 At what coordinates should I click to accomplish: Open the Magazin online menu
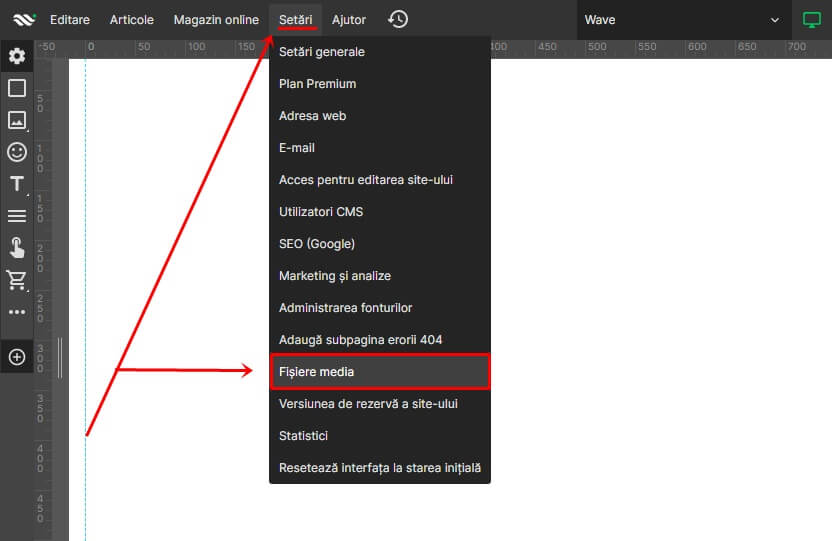[x=216, y=20]
